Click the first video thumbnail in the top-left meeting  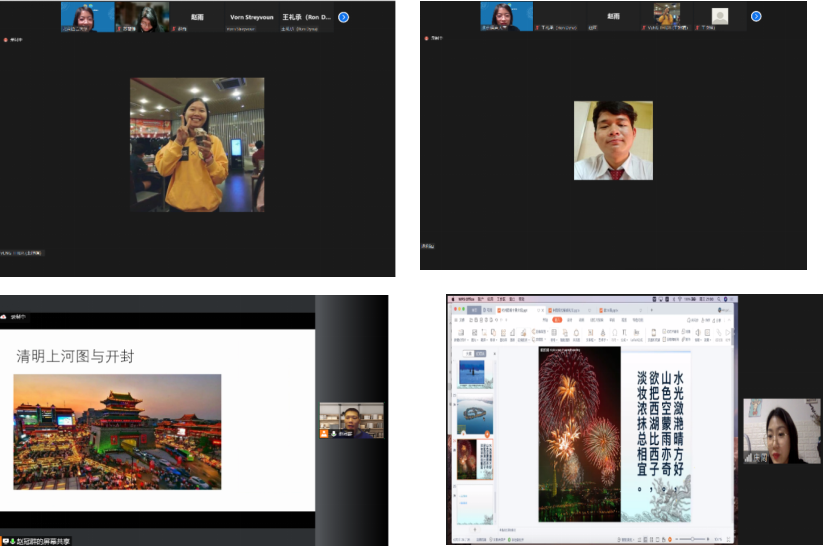(x=87, y=16)
